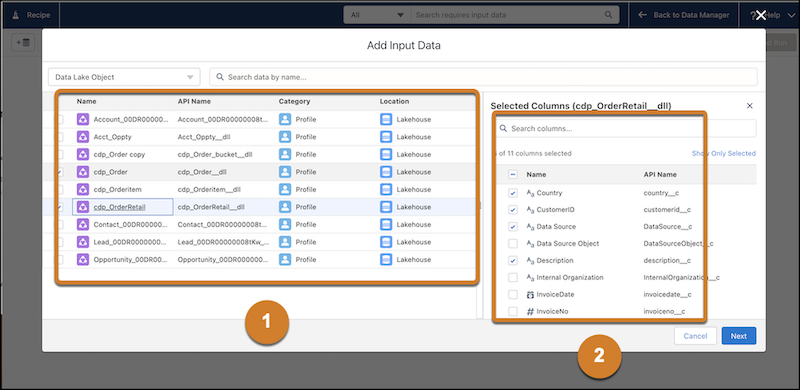Click the Contact_00DR object icon
Screen dimensions: 800x390
(x=83, y=224)
